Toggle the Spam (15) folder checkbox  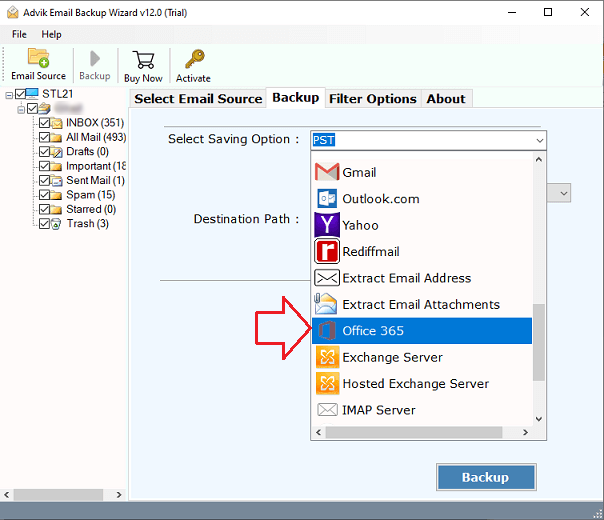pyautogui.click(x=43, y=195)
